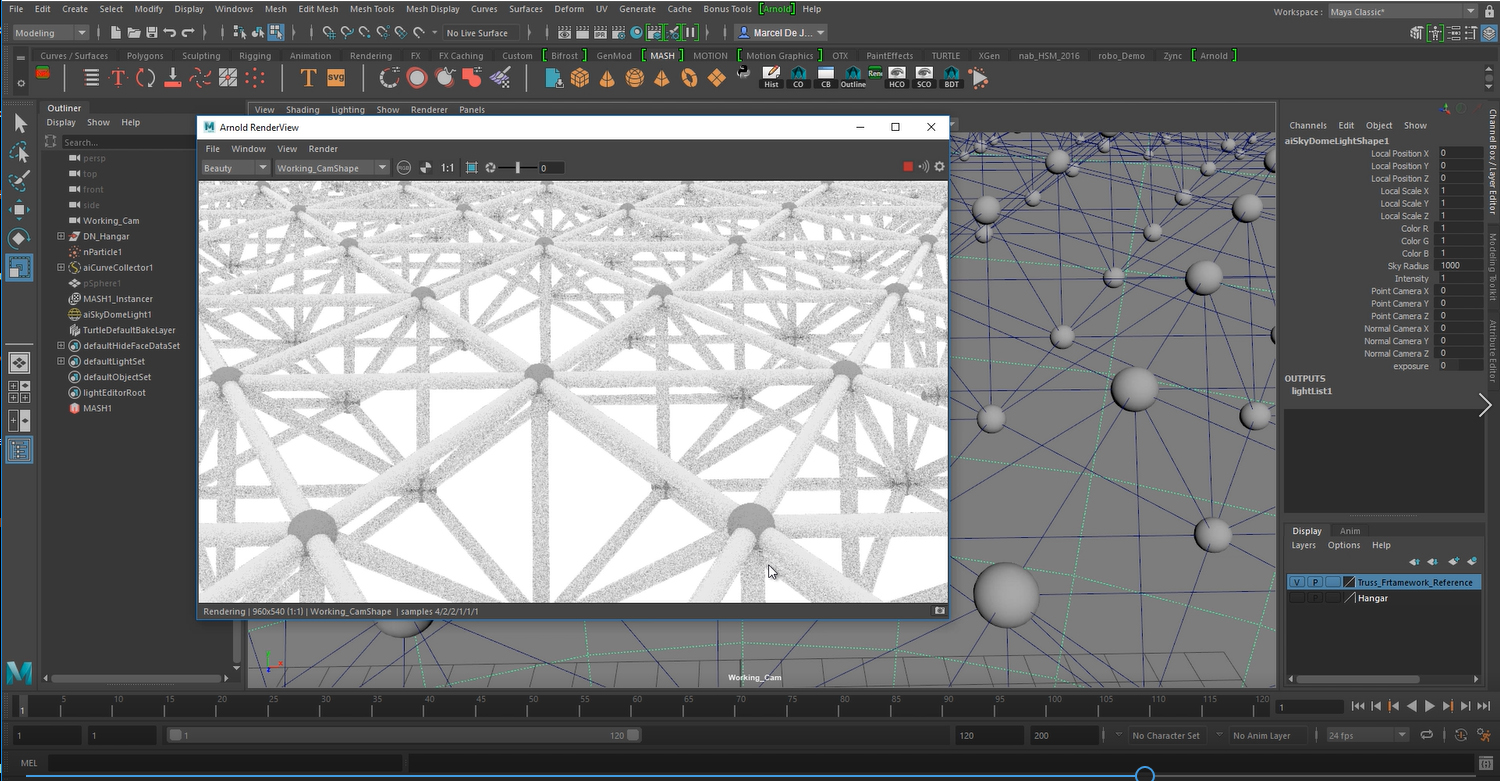The height and width of the screenshot is (781, 1500).
Task: Select the Lasso tool in the toolbox
Action: (x=20, y=152)
